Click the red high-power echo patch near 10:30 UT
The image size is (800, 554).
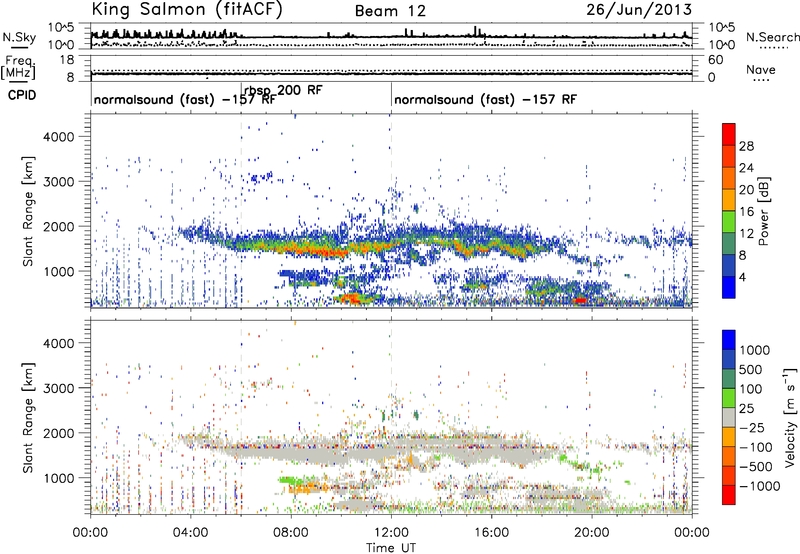click(352, 298)
